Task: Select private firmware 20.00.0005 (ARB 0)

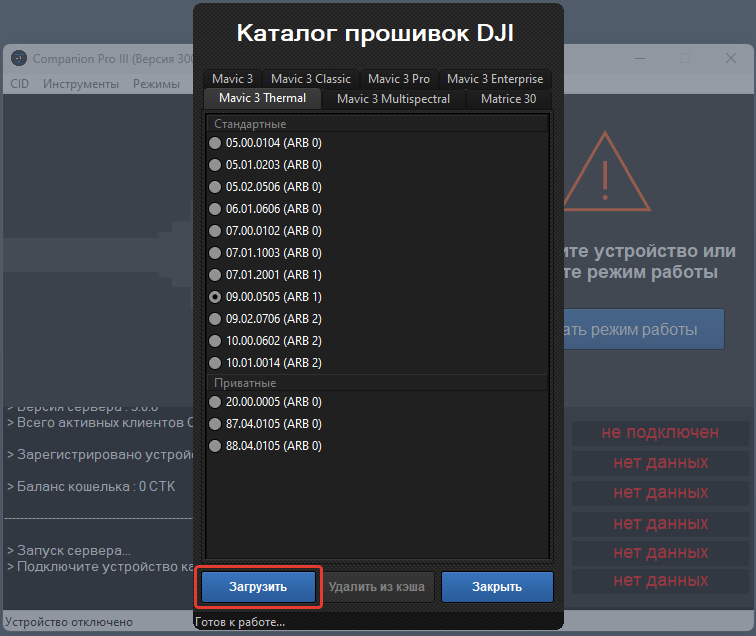Action: [x=215, y=402]
